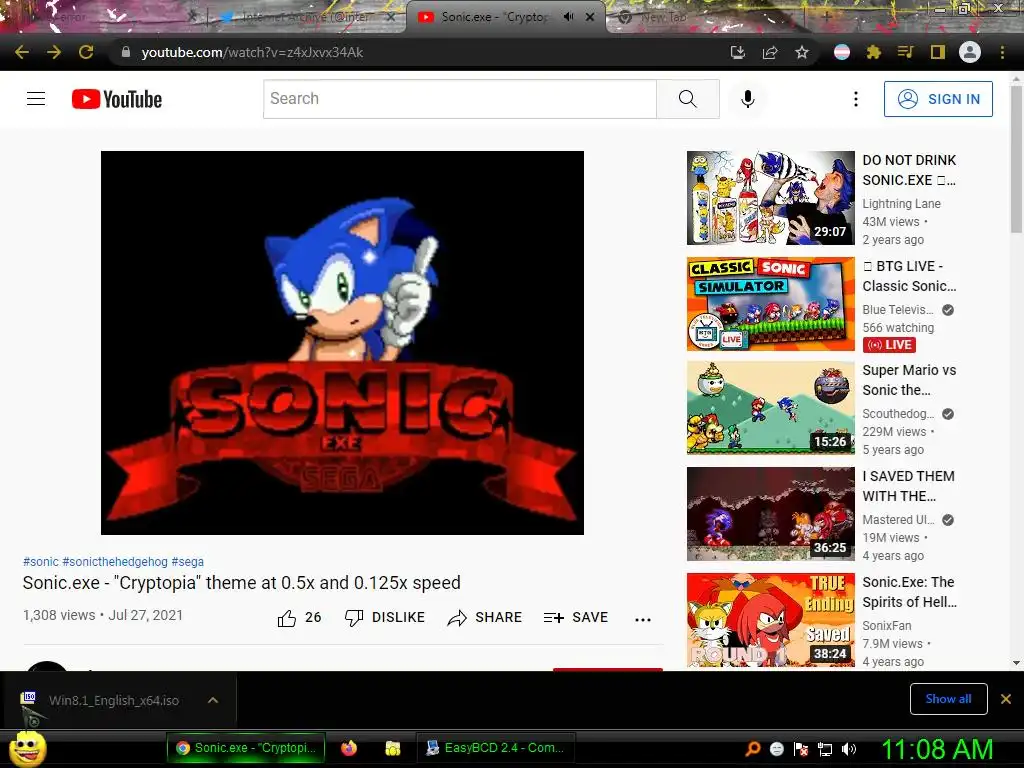The image size is (1024, 768).
Task: Open YouTube guide hamburger menu
Action: [36, 99]
